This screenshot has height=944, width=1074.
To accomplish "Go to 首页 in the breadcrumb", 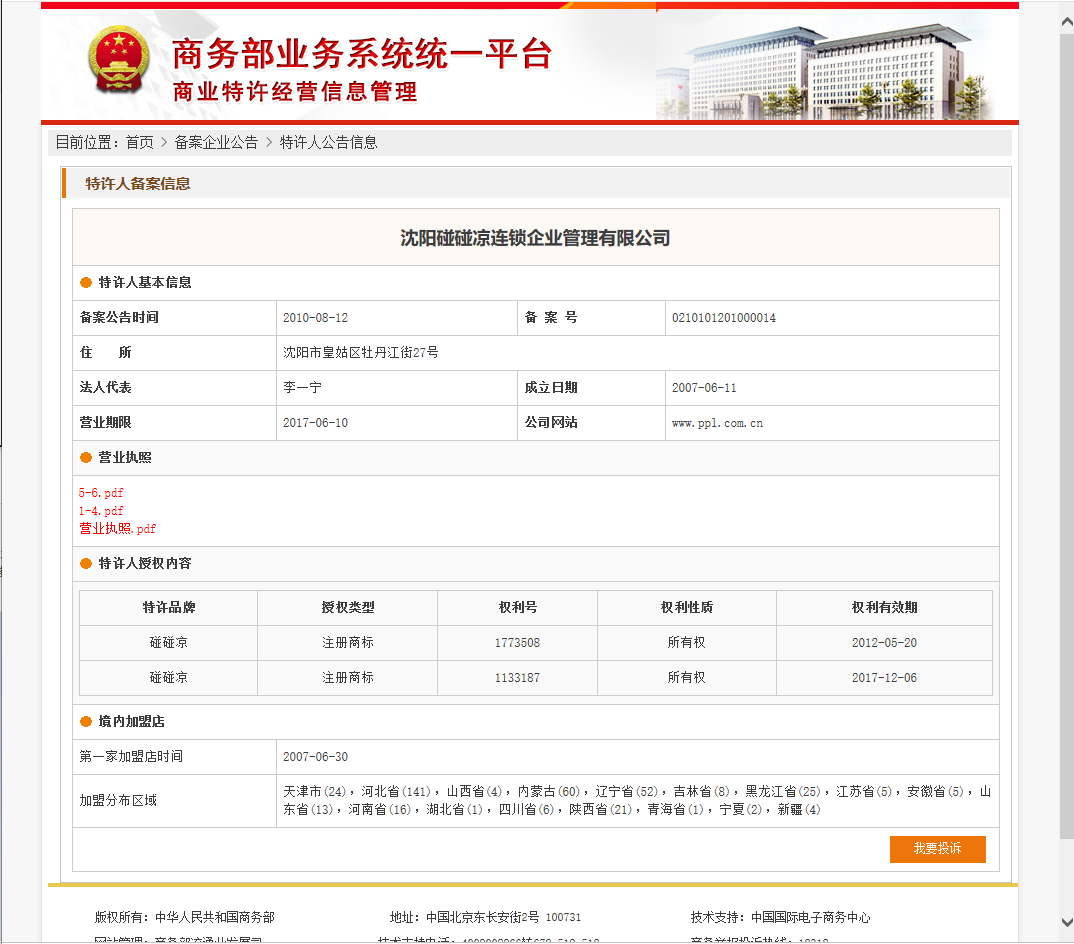I will tap(139, 143).
